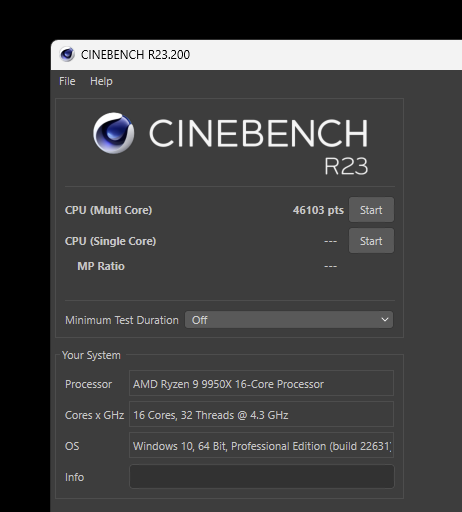Click the Cores x GHz label
The width and height of the screenshot is (462, 512).
(x=94, y=415)
